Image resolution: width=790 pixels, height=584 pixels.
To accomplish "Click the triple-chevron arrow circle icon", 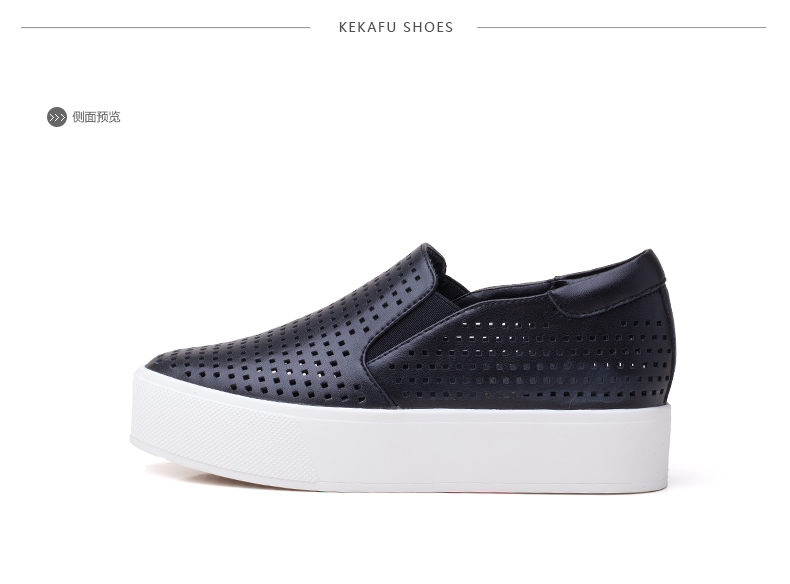I will [57, 117].
